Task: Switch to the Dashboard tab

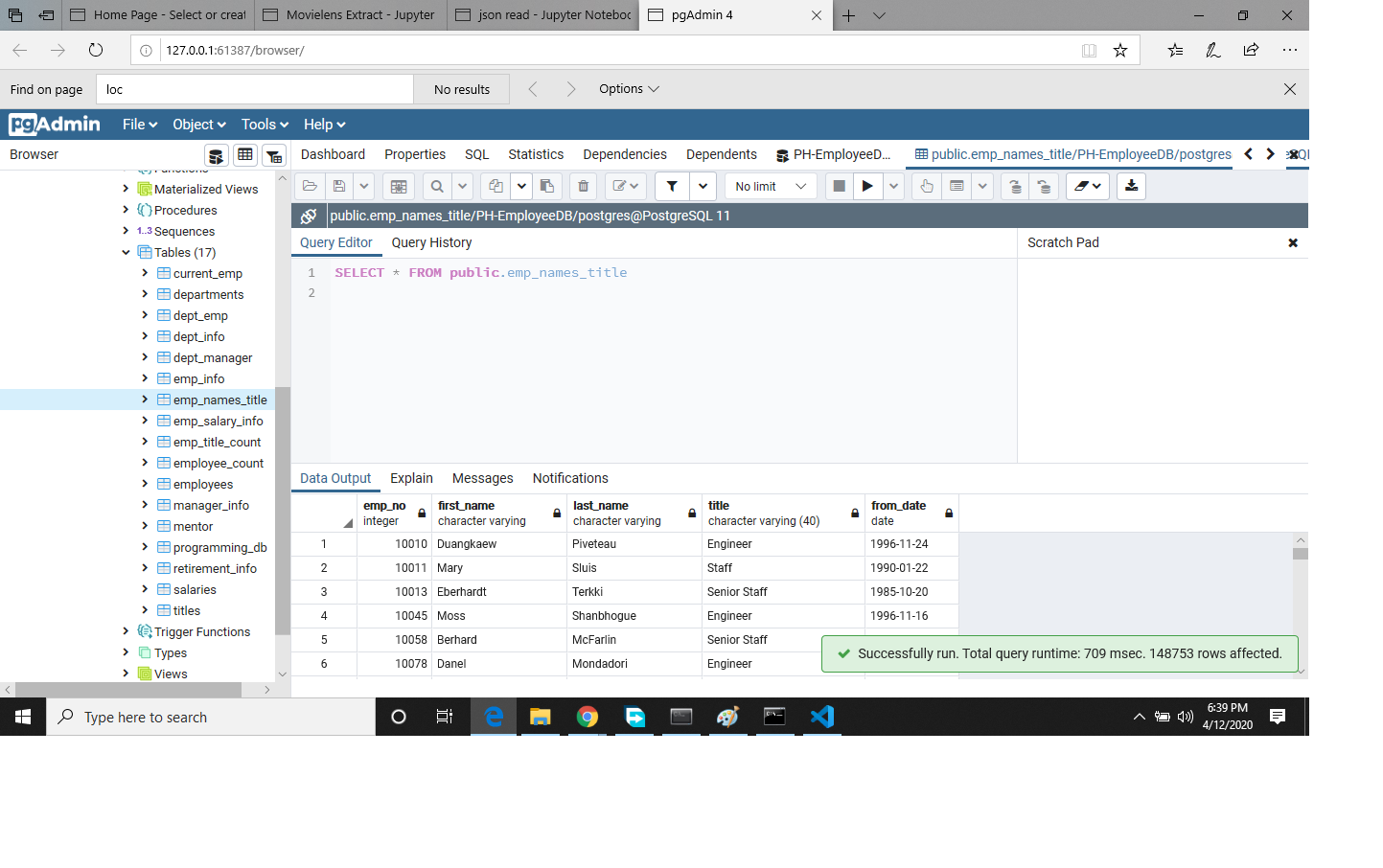Action: tap(333, 154)
